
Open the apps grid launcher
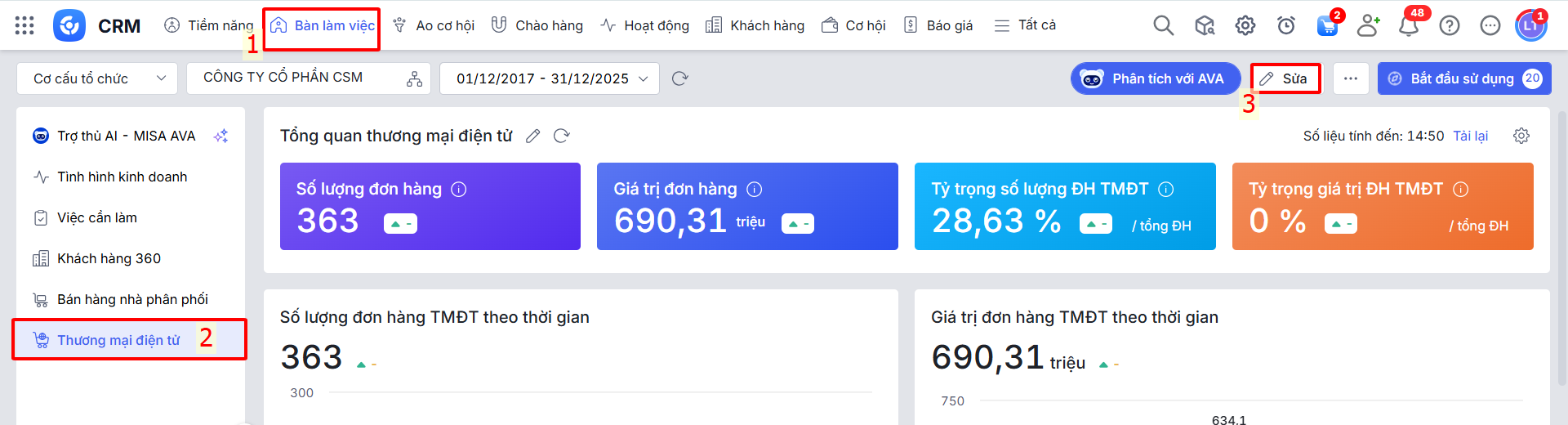pos(24,25)
